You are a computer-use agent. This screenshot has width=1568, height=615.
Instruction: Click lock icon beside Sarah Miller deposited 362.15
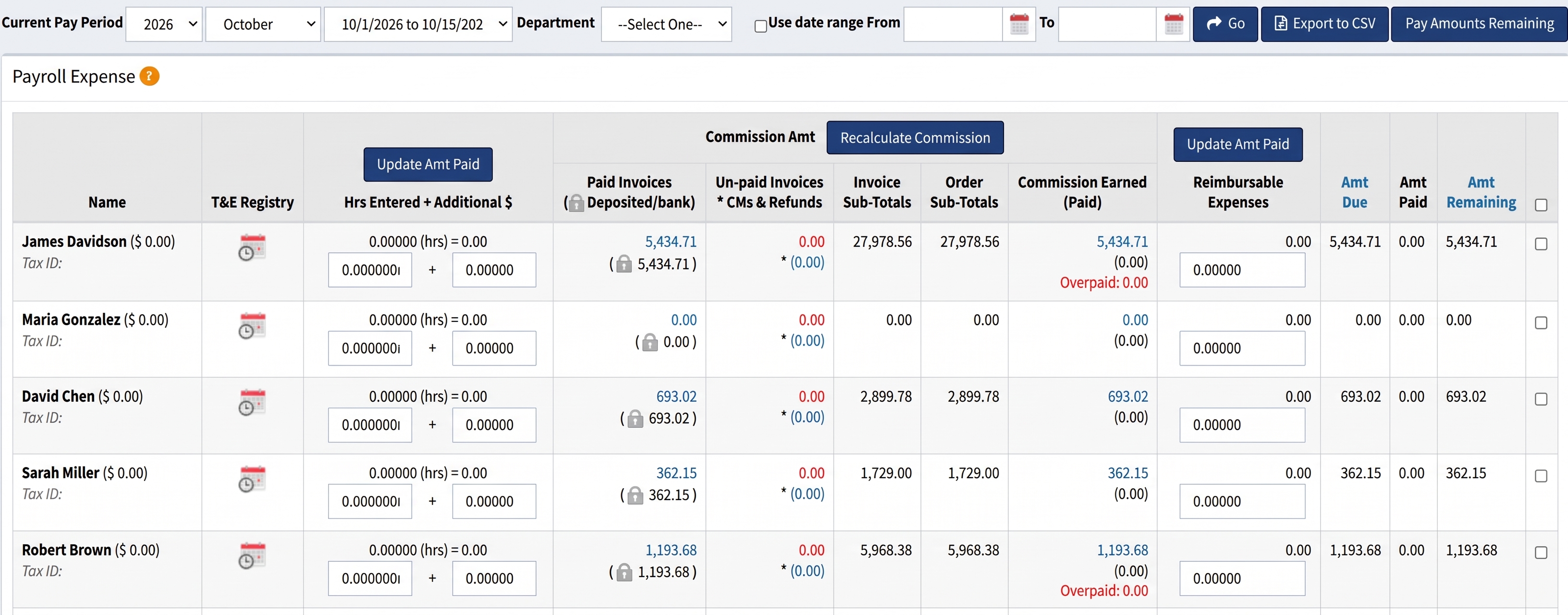(x=635, y=496)
